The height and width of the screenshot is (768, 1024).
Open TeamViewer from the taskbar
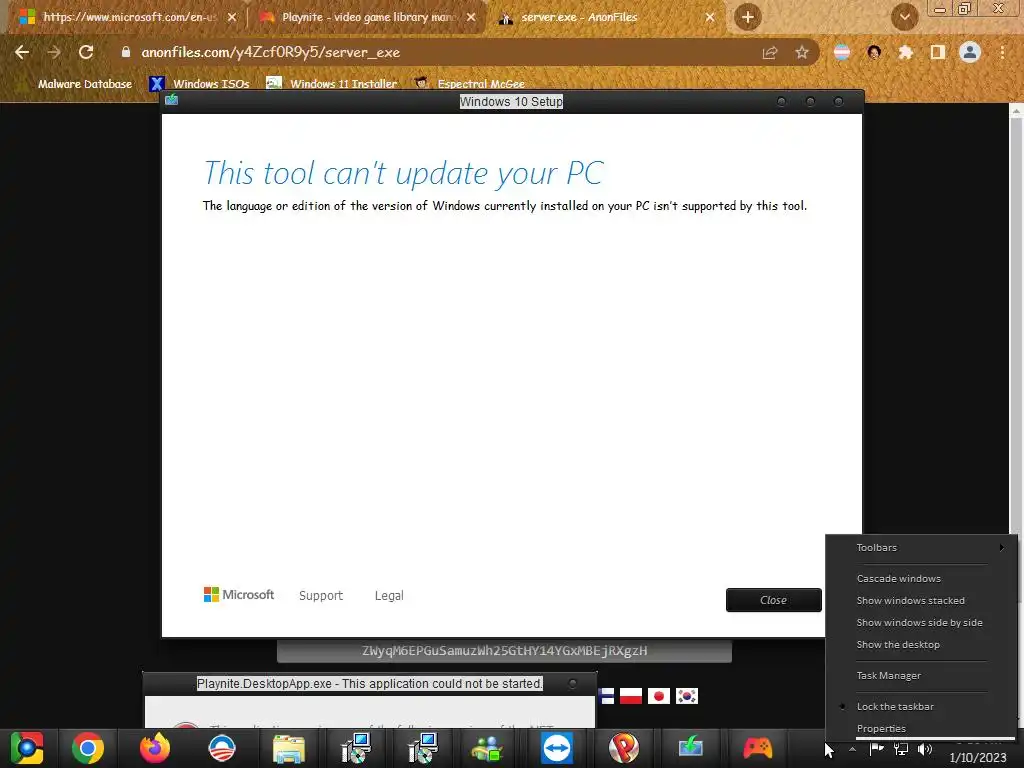(556, 748)
